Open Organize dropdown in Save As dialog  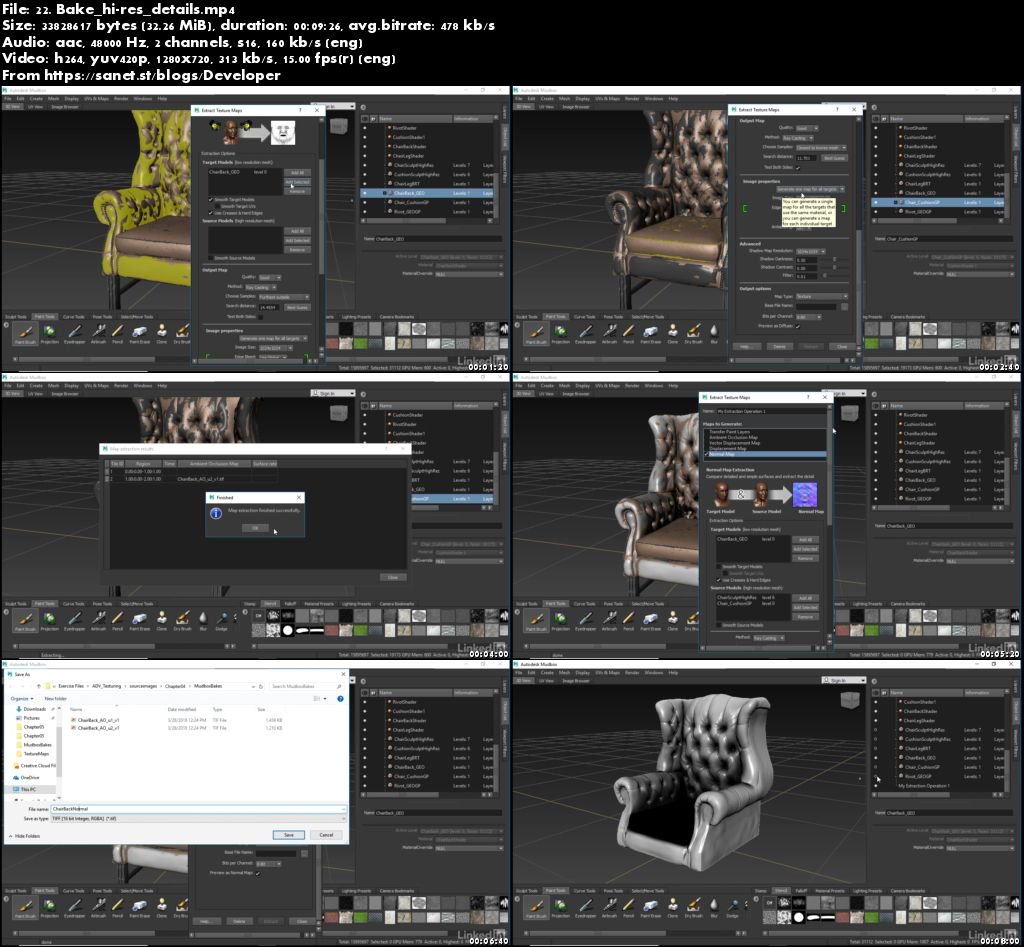click(22, 699)
